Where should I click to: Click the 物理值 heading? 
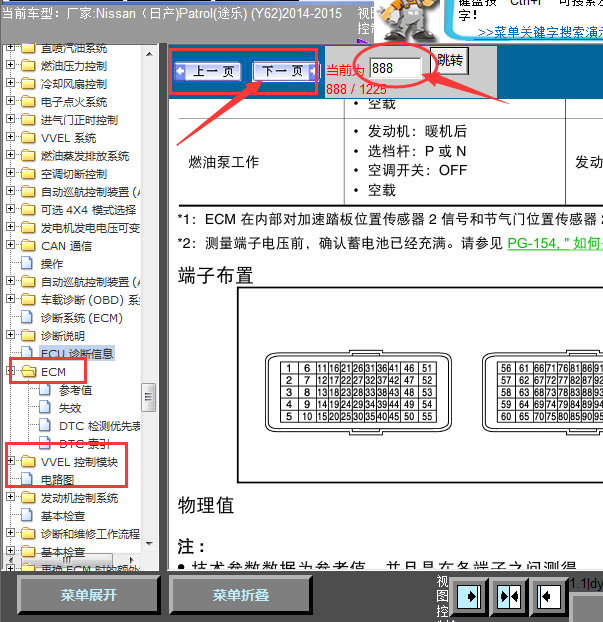(206, 505)
